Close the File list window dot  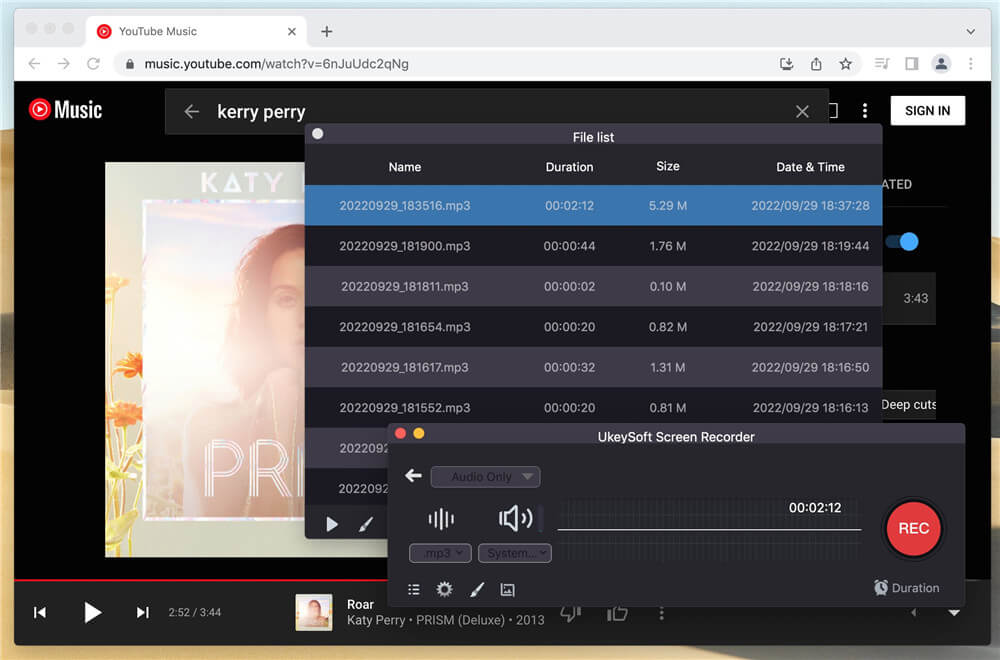click(318, 133)
